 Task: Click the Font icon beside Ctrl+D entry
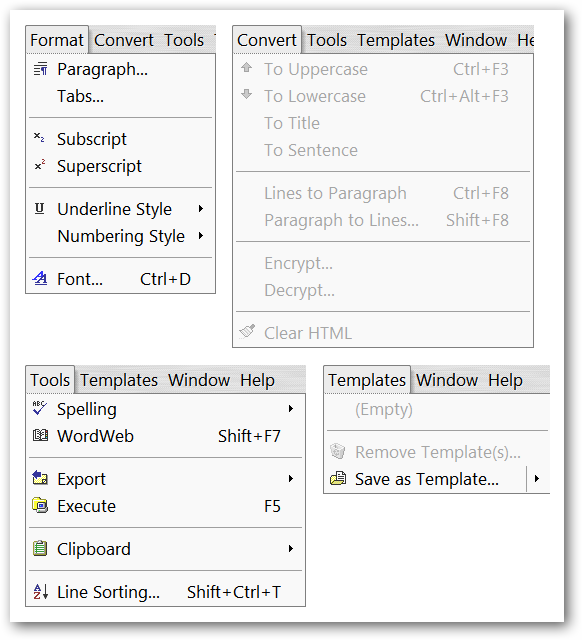(x=40, y=278)
